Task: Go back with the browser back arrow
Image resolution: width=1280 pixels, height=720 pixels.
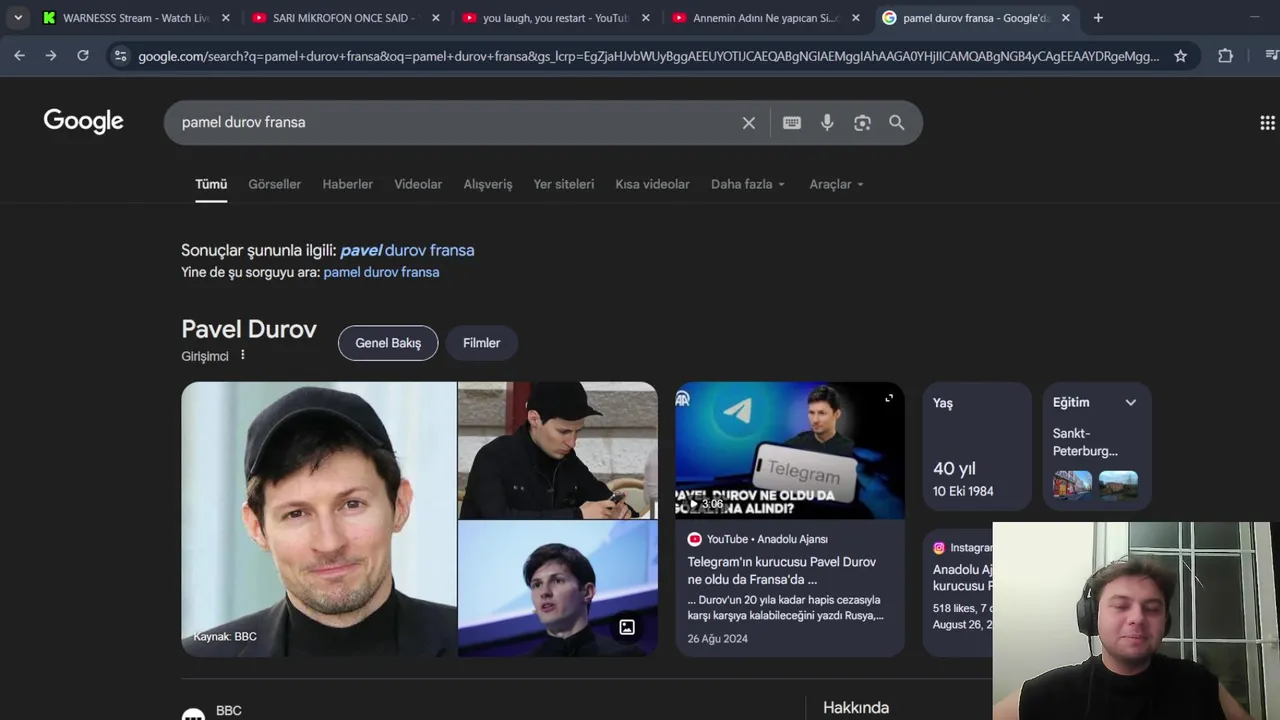Action: point(19,56)
